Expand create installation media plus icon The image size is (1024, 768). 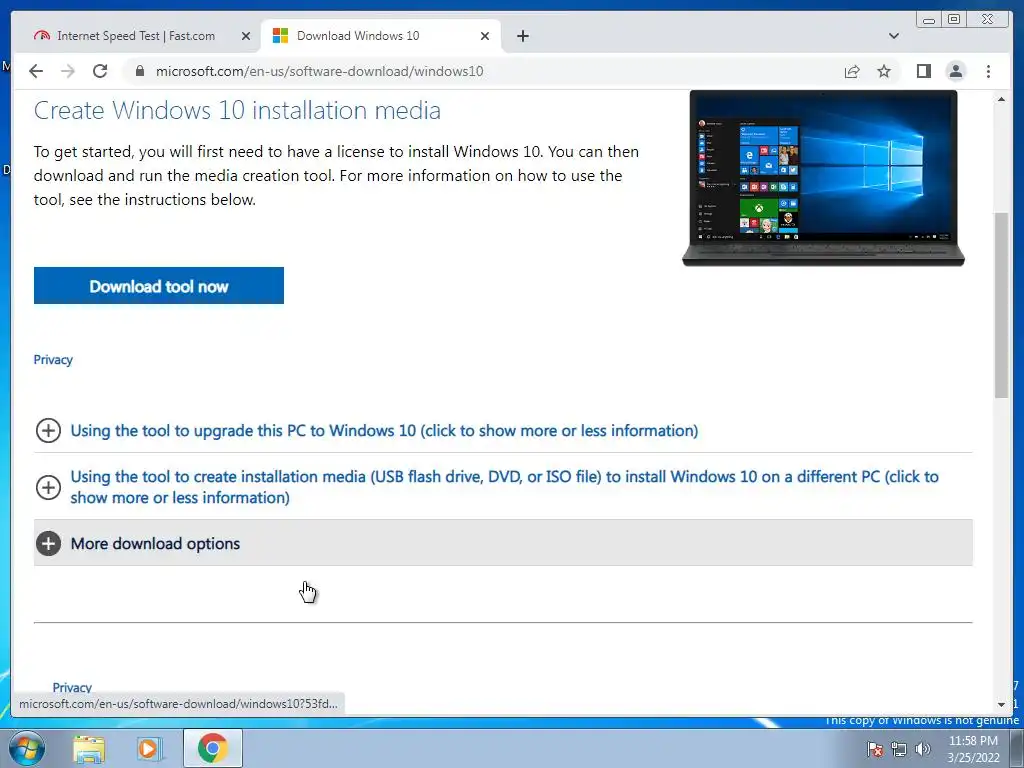48,487
